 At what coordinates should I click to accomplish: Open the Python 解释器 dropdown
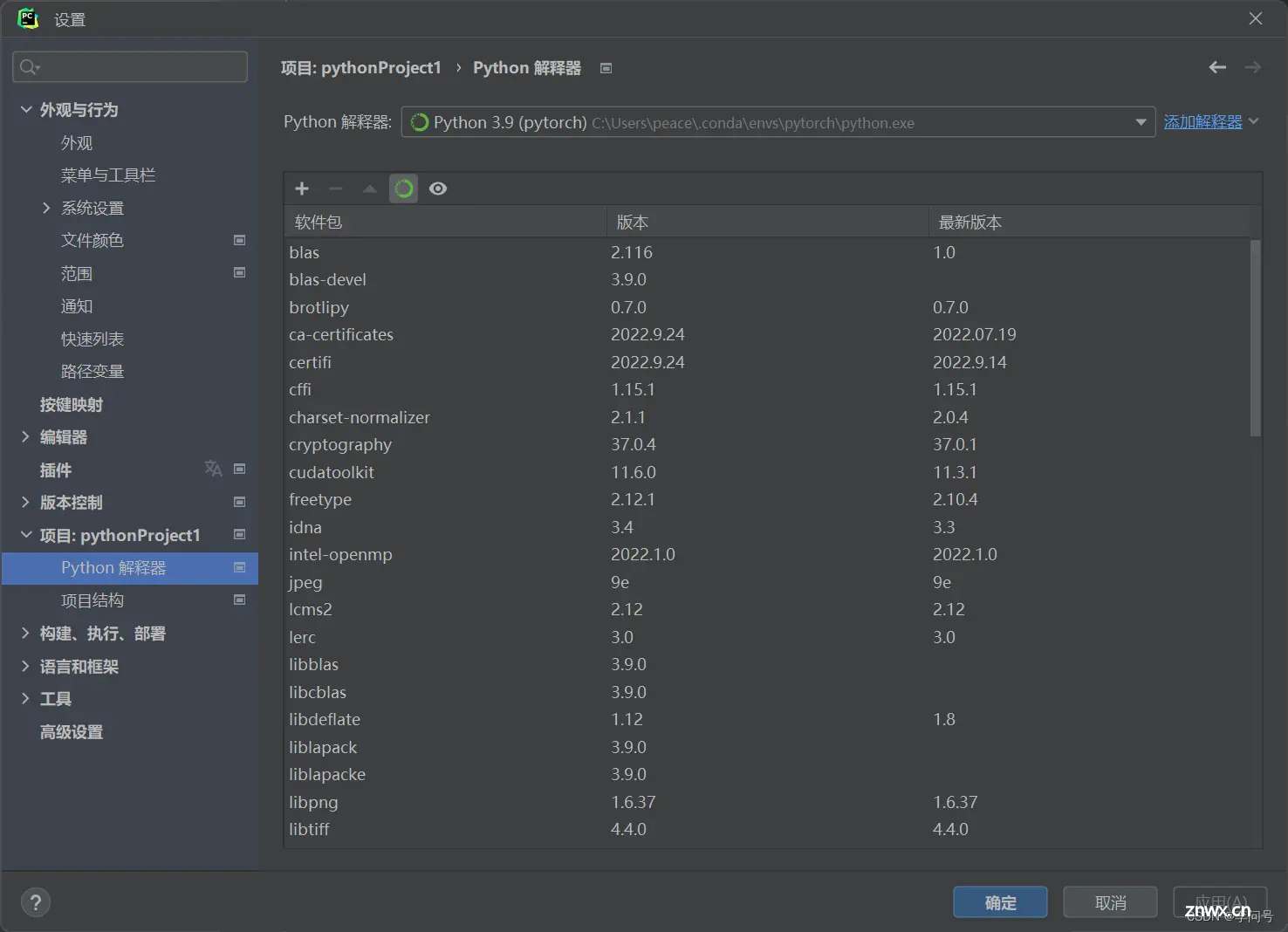[778, 122]
